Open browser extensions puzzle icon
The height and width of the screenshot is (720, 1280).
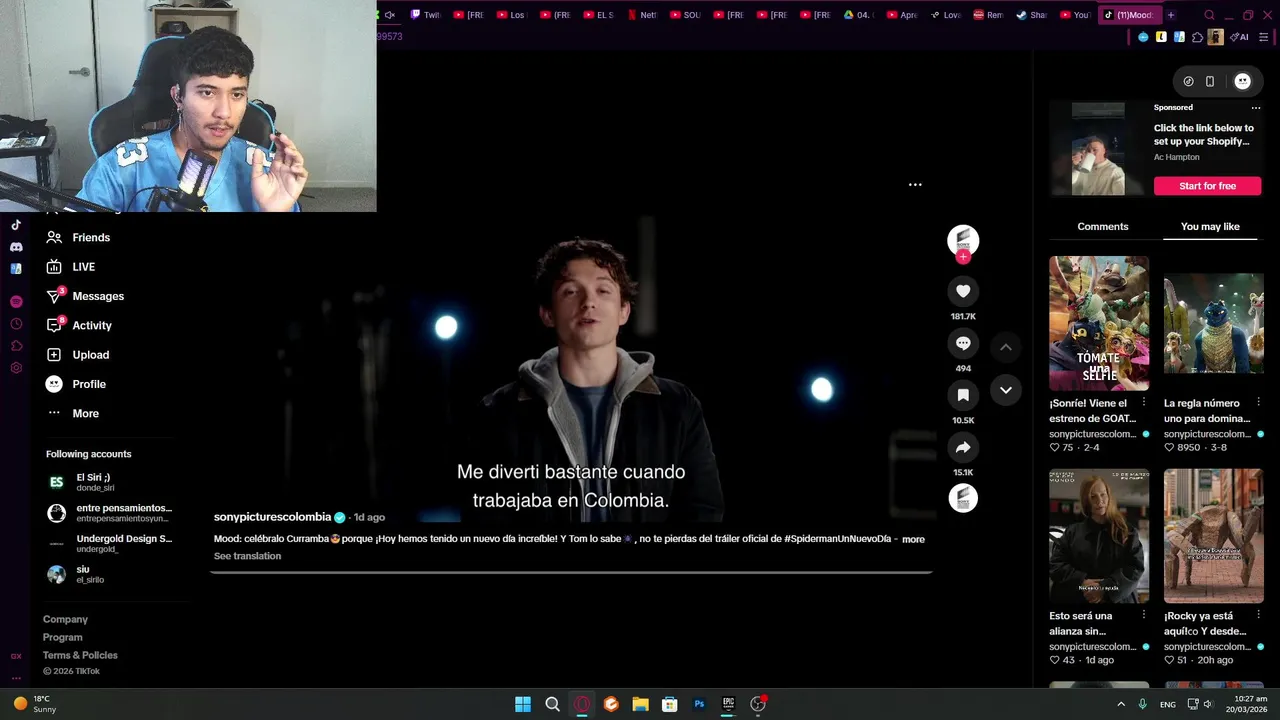click(1197, 37)
